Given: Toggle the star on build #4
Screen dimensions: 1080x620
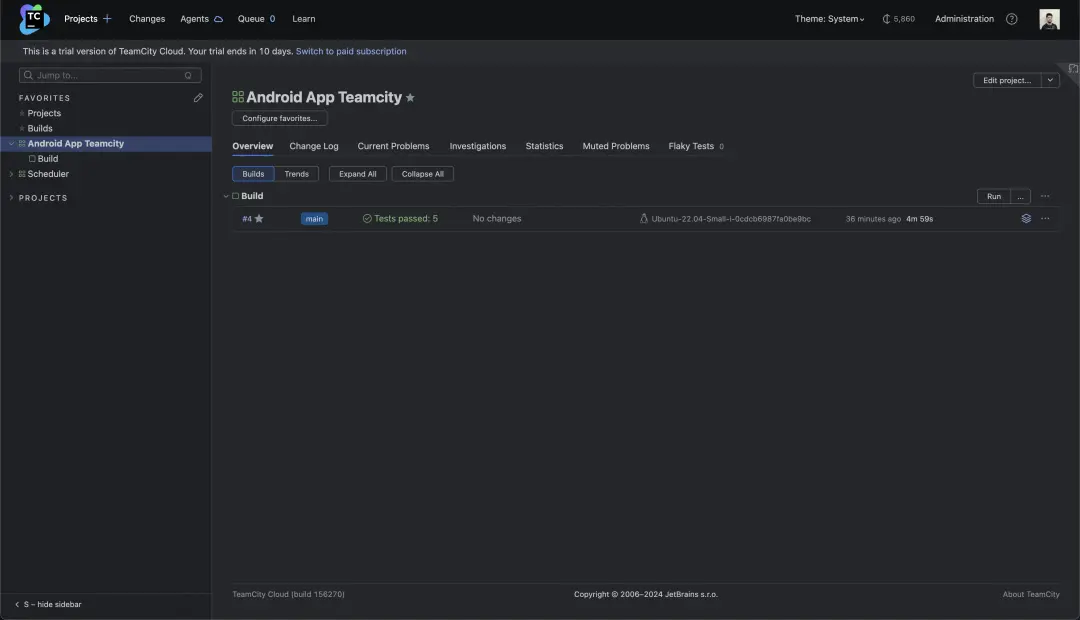Looking at the screenshot, I should 259,219.
